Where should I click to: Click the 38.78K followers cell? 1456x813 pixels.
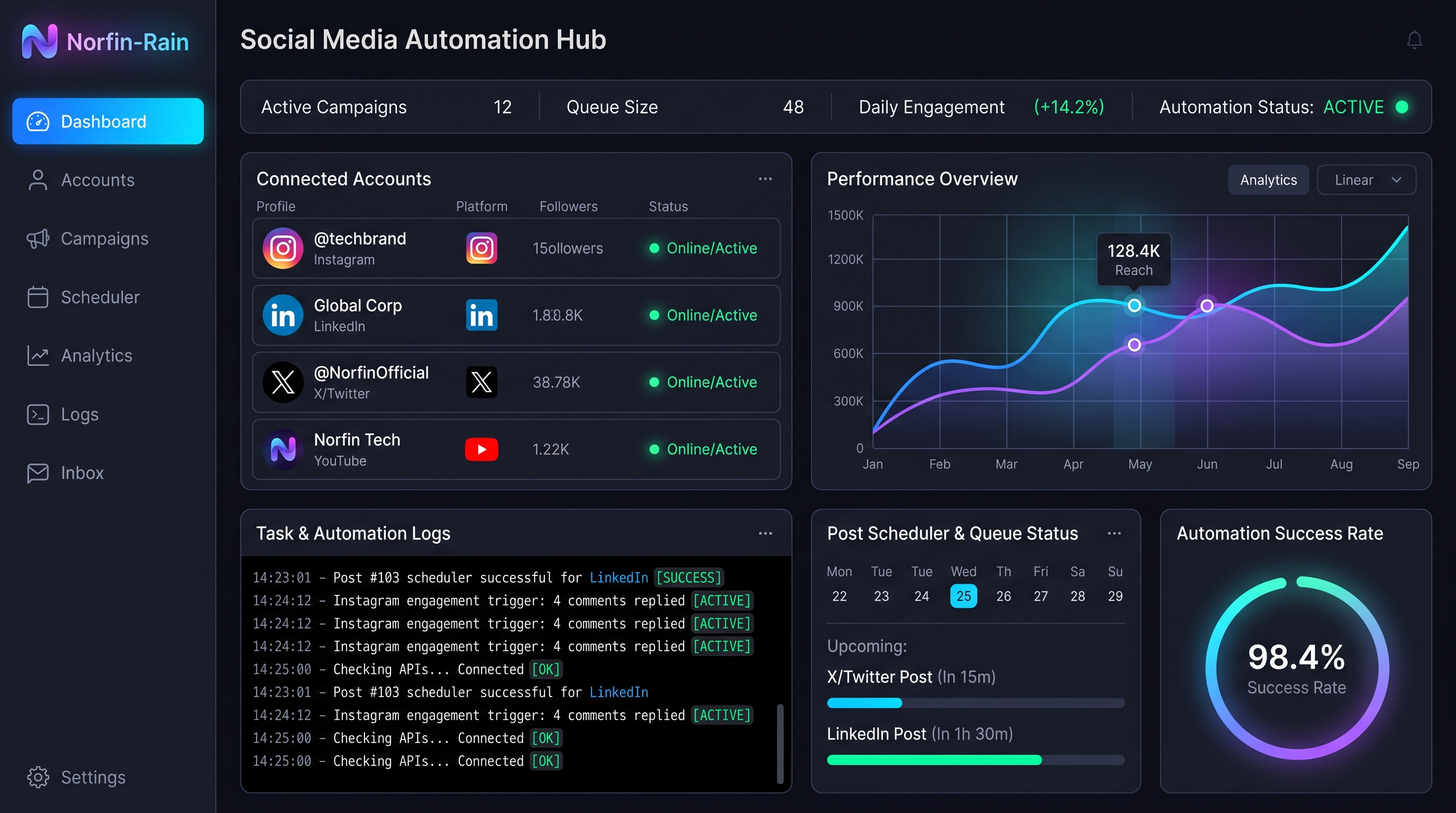click(556, 382)
